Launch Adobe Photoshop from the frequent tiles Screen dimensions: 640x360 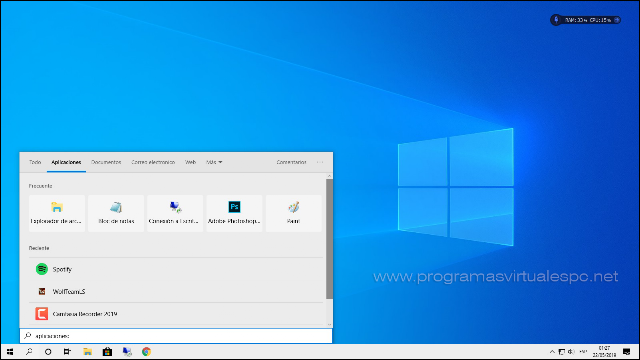[234, 213]
